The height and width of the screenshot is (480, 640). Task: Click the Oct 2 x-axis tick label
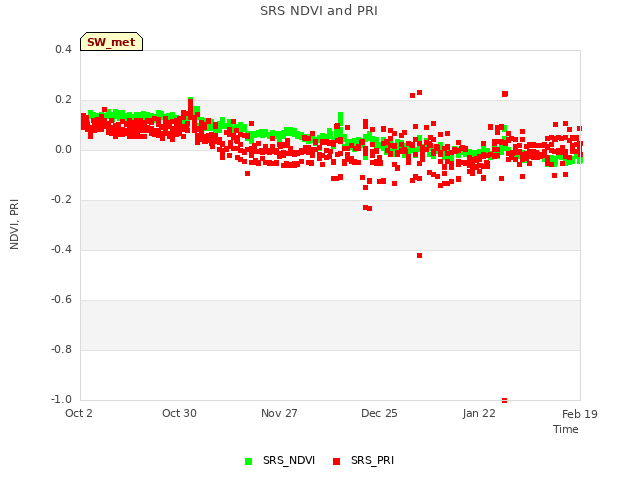click(x=79, y=413)
